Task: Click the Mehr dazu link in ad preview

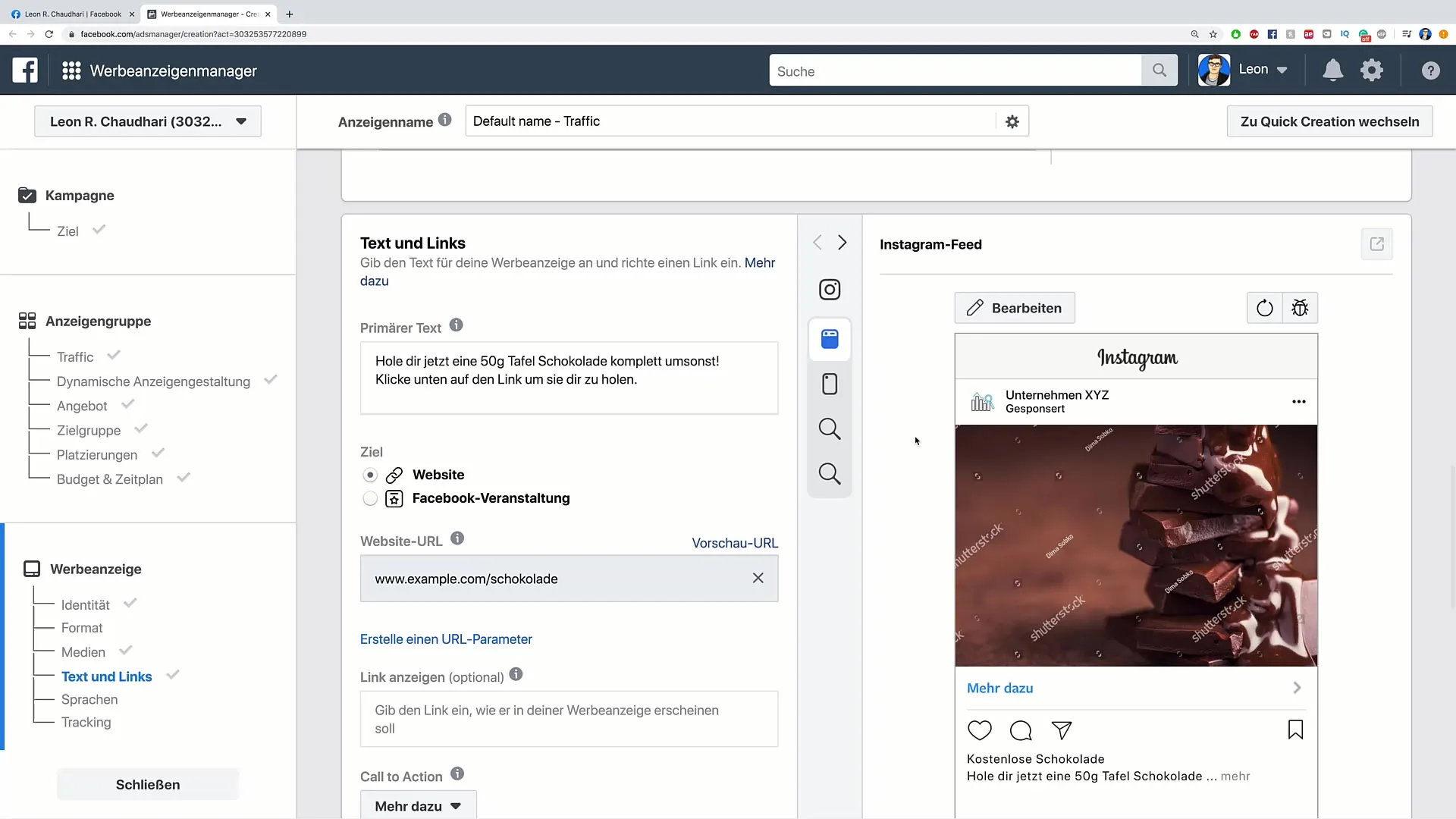Action: 999,687
